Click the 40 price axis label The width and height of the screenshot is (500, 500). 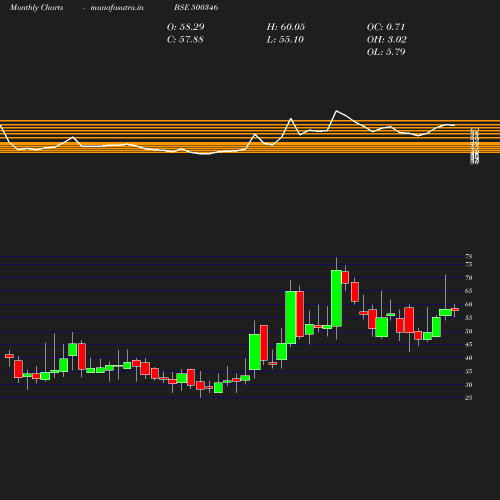[469, 358]
